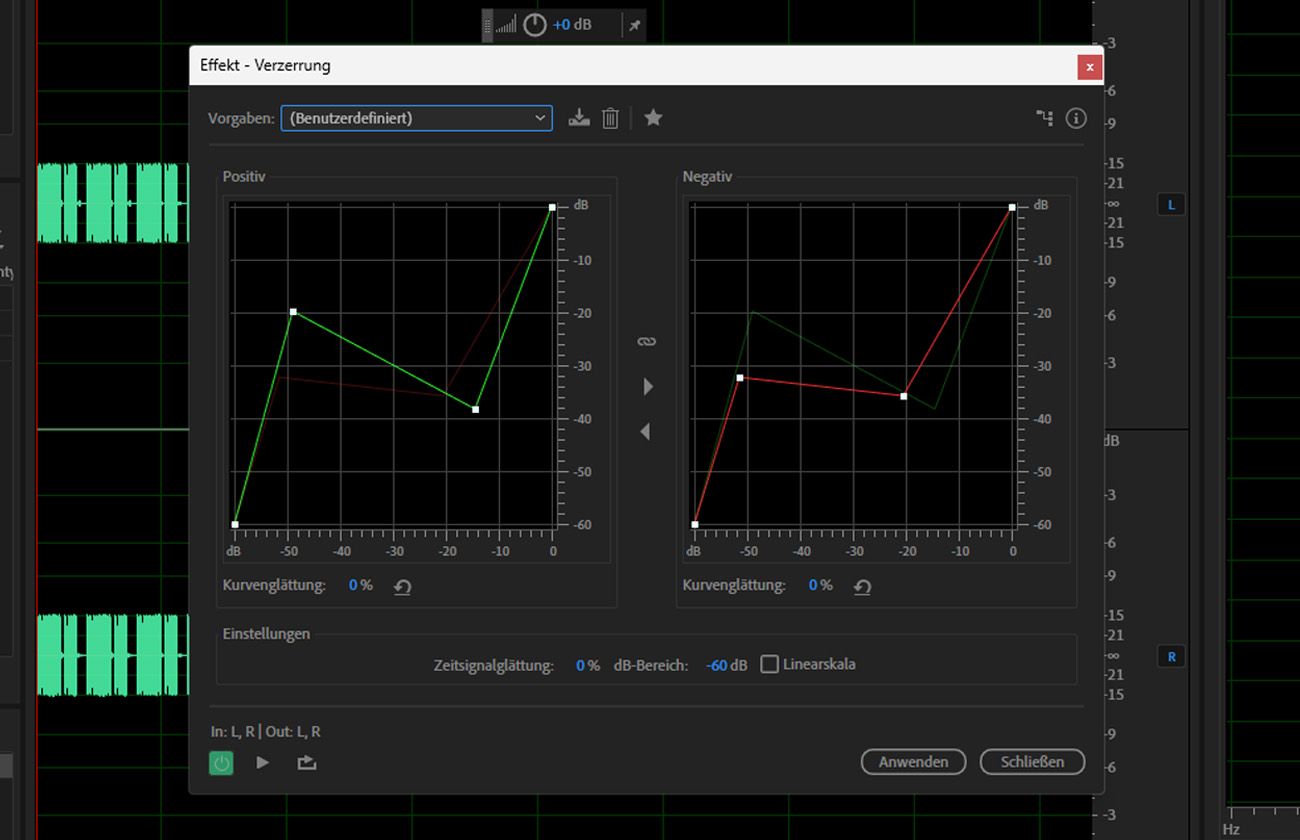The width and height of the screenshot is (1300, 840).
Task: Click the 'Positiv' graph label
Action: coord(244,177)
